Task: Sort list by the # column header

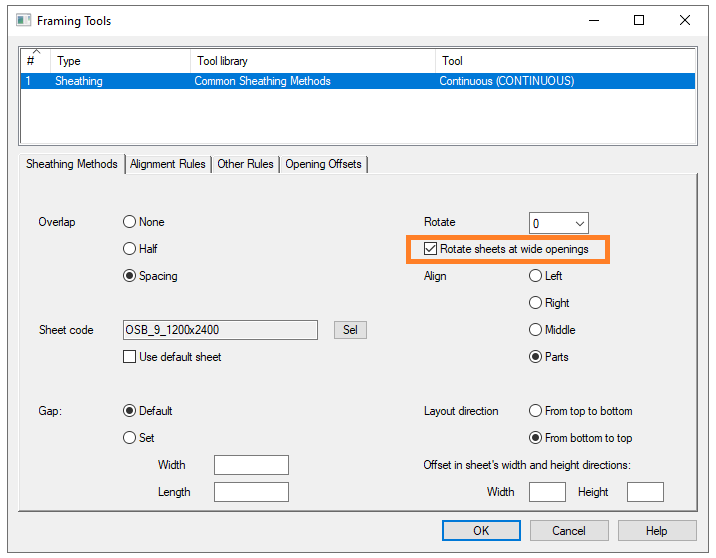Action: coord(34,61)
